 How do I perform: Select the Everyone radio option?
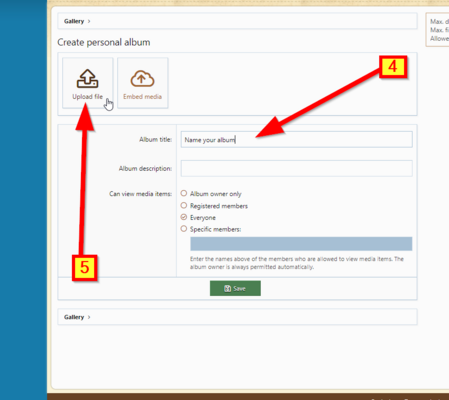(x=184, y=217)
